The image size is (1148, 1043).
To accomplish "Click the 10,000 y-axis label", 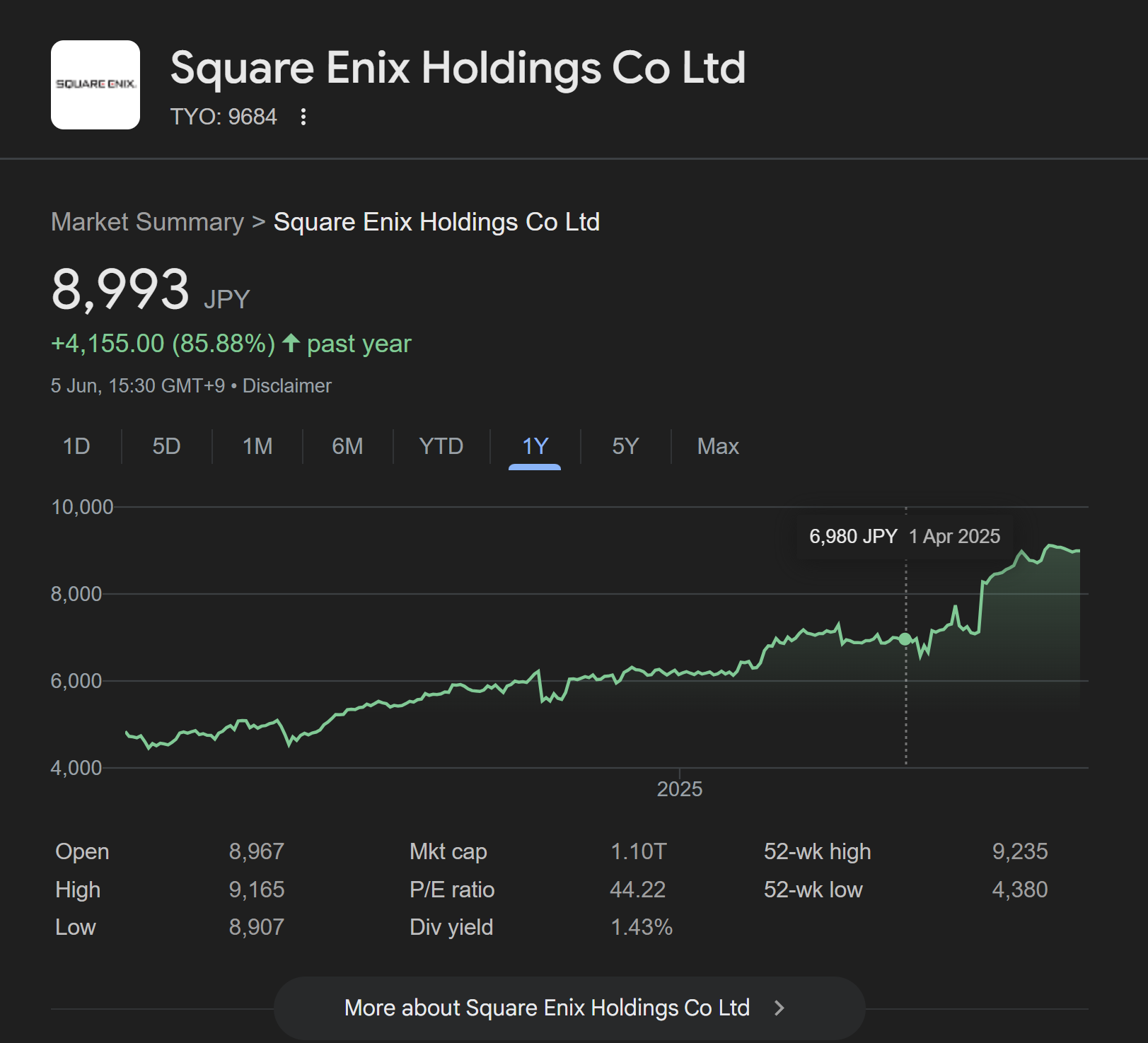I will 82,507.
